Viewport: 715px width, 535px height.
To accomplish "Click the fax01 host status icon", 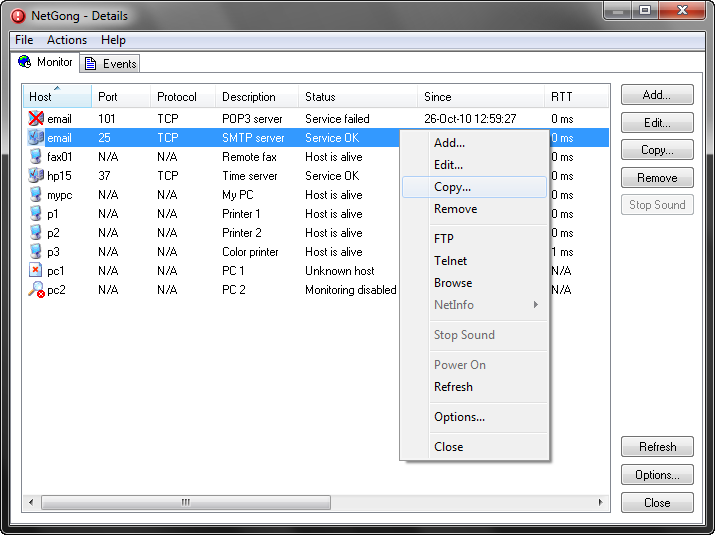I will pyautogui.click(x=36, y=157).
